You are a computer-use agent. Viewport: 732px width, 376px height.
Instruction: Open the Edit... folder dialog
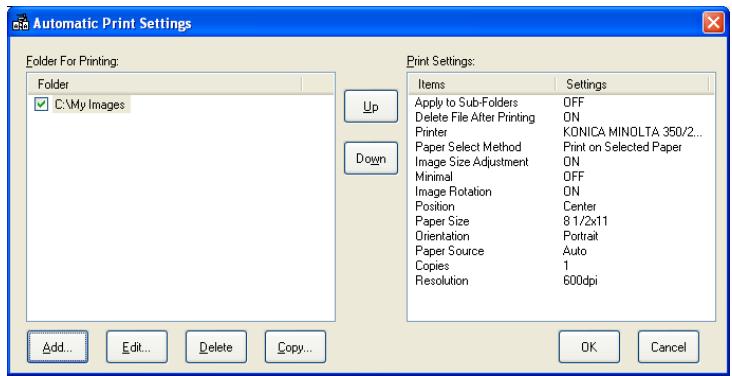click(x=136, y=347)
